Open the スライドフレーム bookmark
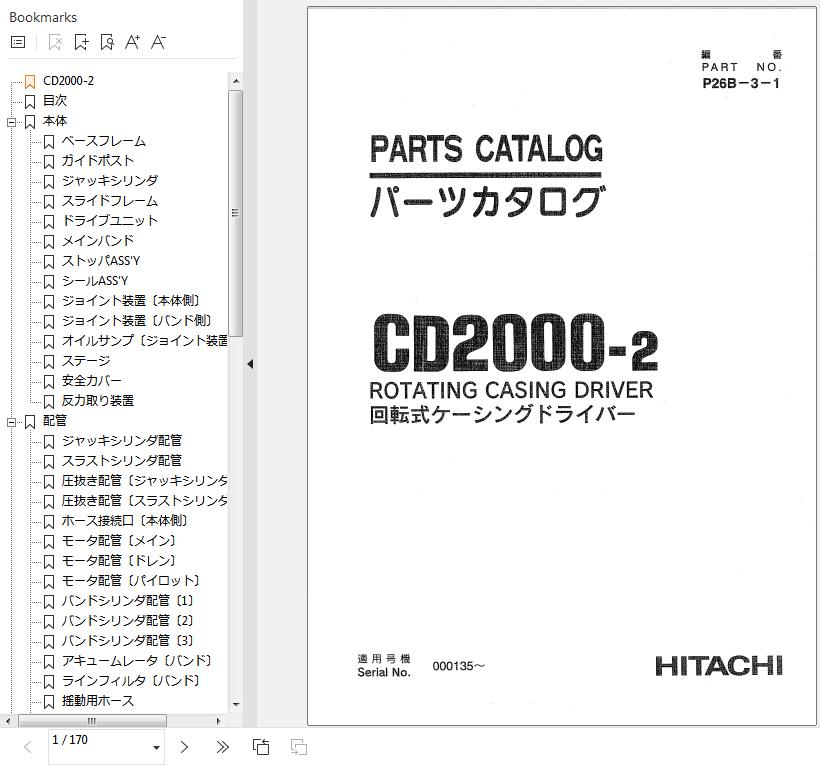The width and height of the screenshot is (820, 766). [110, 201]
